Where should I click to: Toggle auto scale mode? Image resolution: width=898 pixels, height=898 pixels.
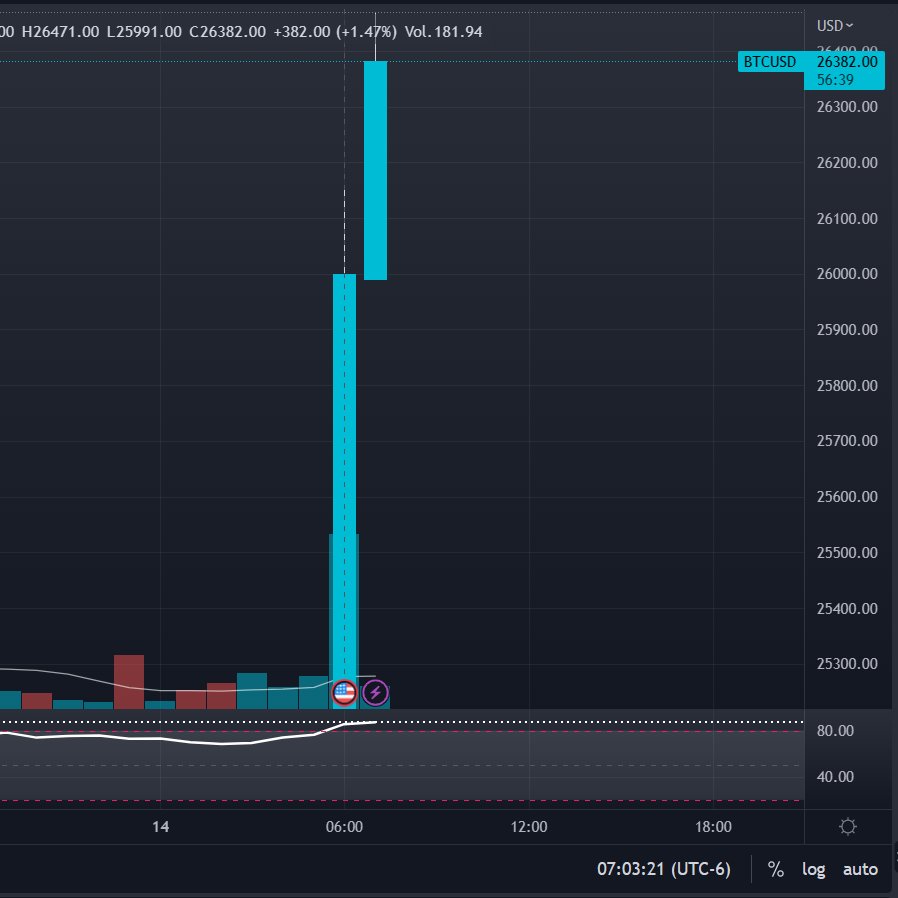[860, 869]
